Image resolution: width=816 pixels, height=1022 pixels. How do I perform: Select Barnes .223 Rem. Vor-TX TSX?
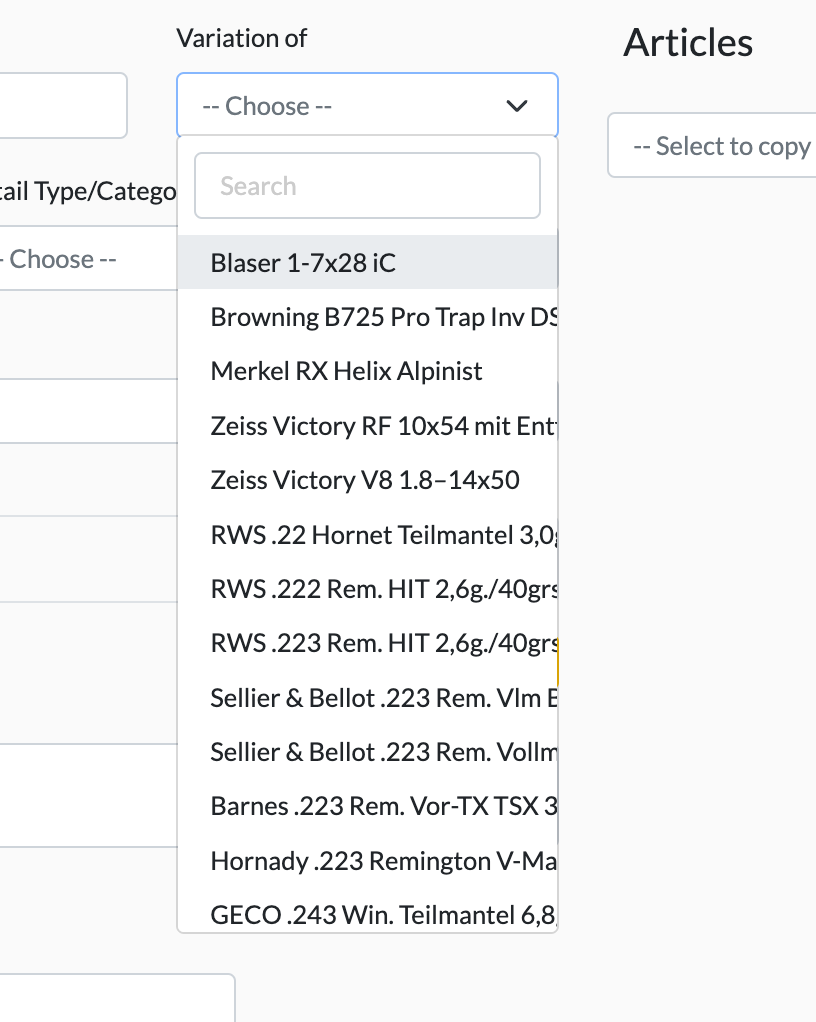click(370, 806)
